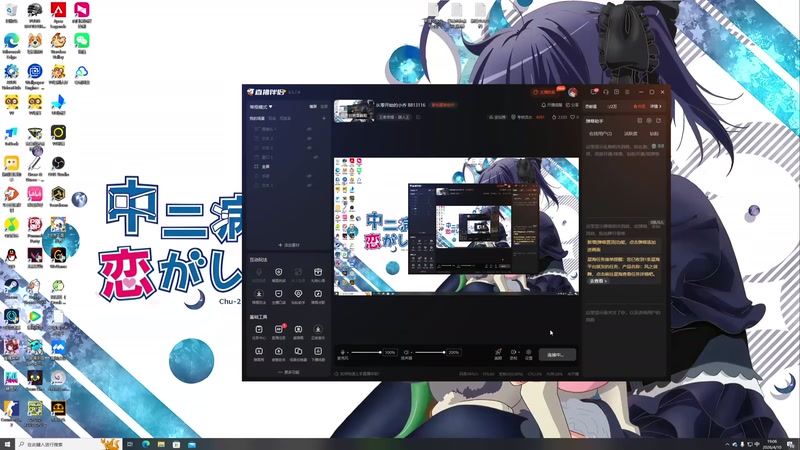
Task: Open the WeChat desktop icon
Action: point(82,43)
